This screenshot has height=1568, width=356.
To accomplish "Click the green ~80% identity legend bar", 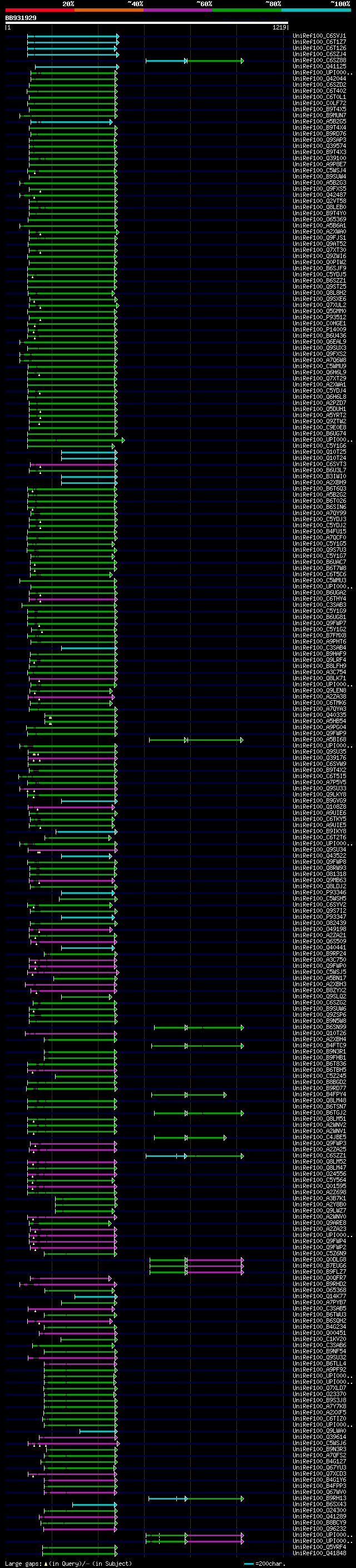I will click(247, 10).
